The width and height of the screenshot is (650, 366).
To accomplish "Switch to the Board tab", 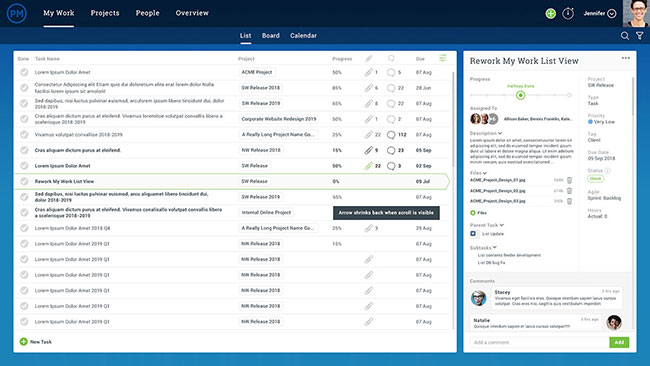I will point(271,36).
